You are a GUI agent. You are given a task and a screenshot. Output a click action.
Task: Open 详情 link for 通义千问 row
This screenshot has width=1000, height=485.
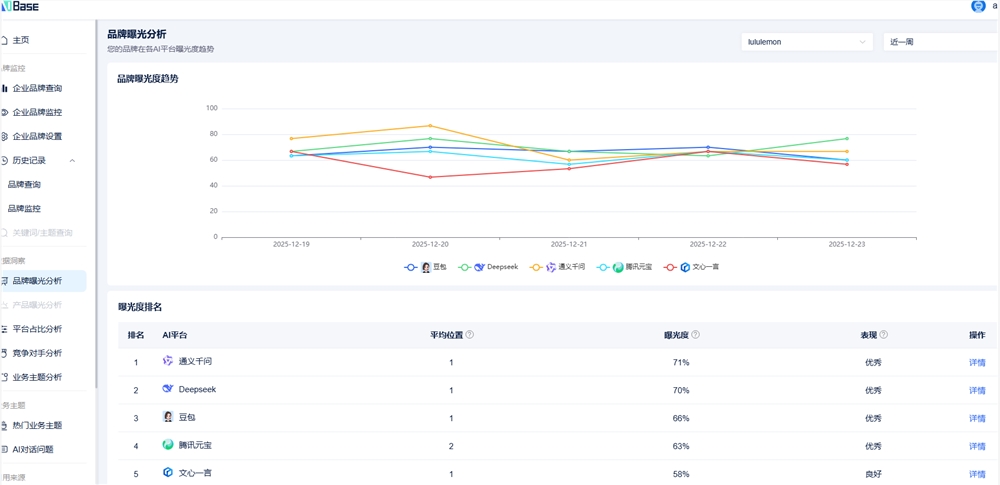(x=977, y=362)
